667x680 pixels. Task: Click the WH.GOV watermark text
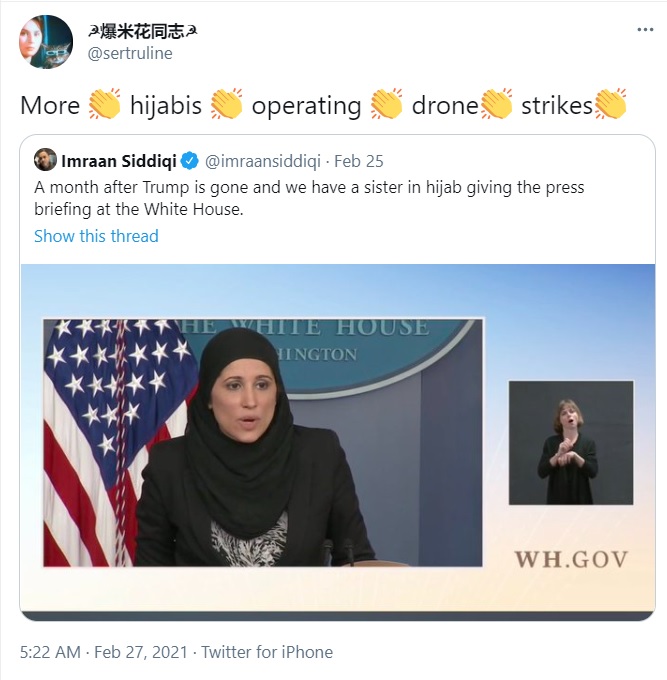pos(571,559)
